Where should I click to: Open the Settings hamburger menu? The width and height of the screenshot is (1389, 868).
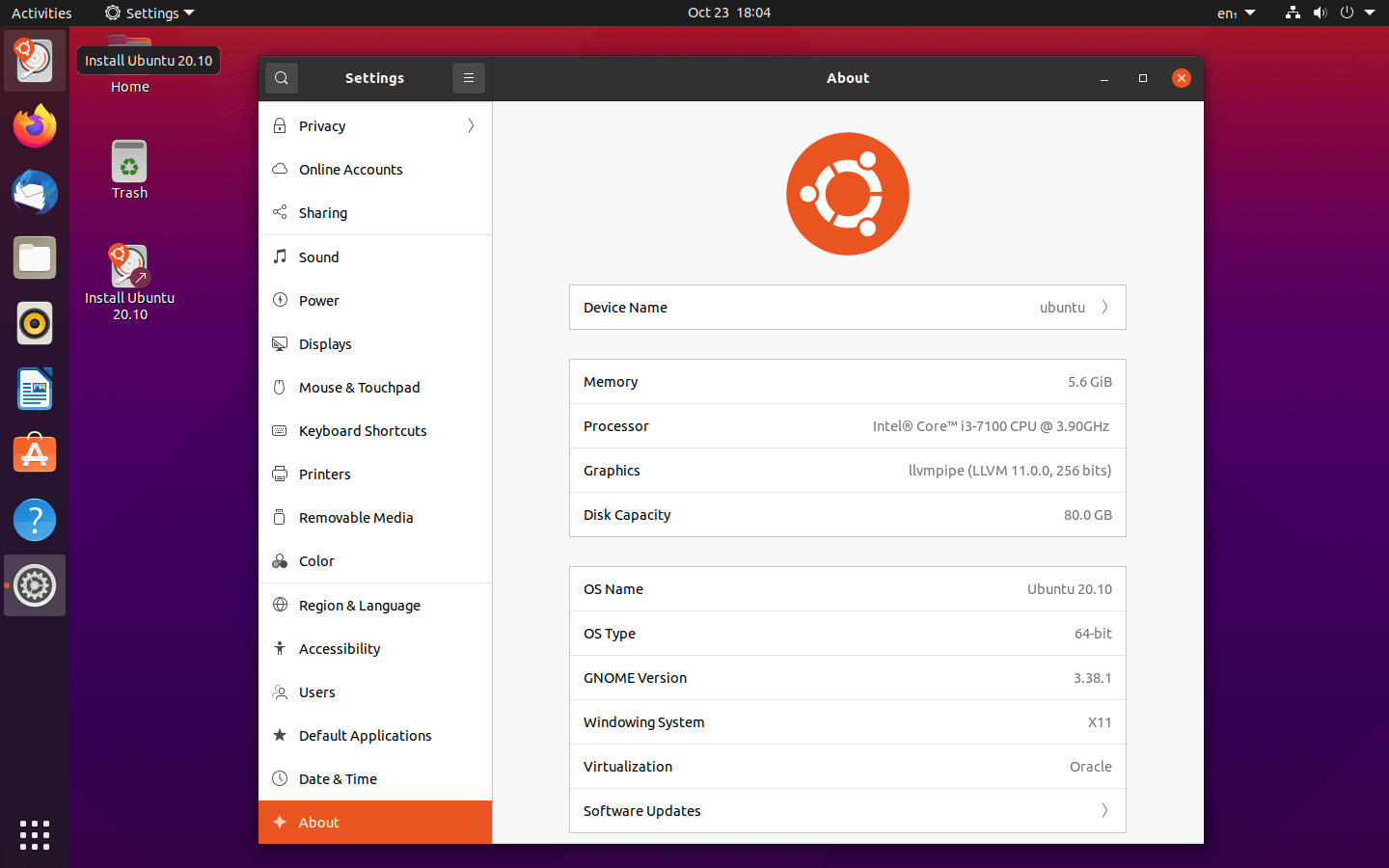(x=469, y=78)
